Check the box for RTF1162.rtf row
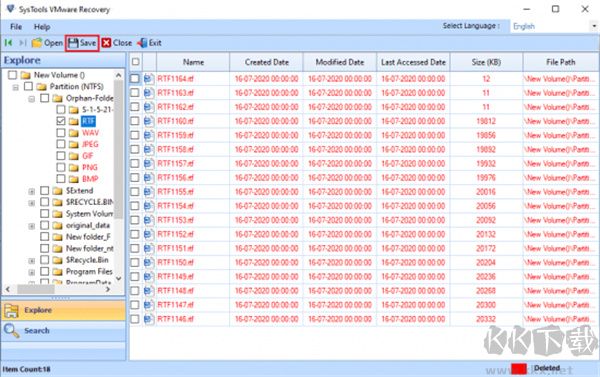 (135, 107)
